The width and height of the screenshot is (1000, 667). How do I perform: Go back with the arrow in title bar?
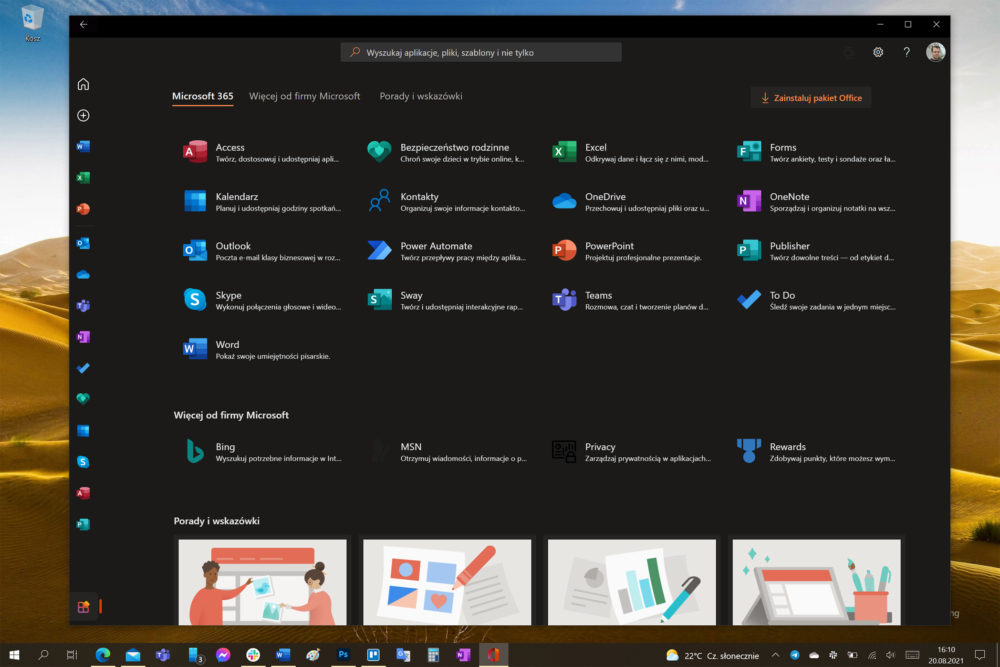point(84,24)
